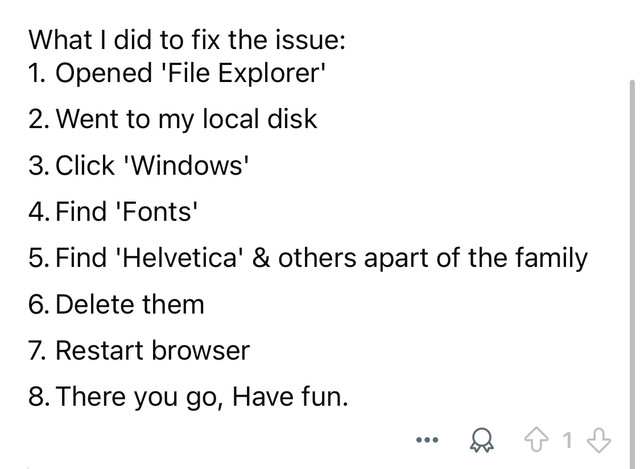
Task: Click the word 'browser' in step 7
Action: point(200,351)
